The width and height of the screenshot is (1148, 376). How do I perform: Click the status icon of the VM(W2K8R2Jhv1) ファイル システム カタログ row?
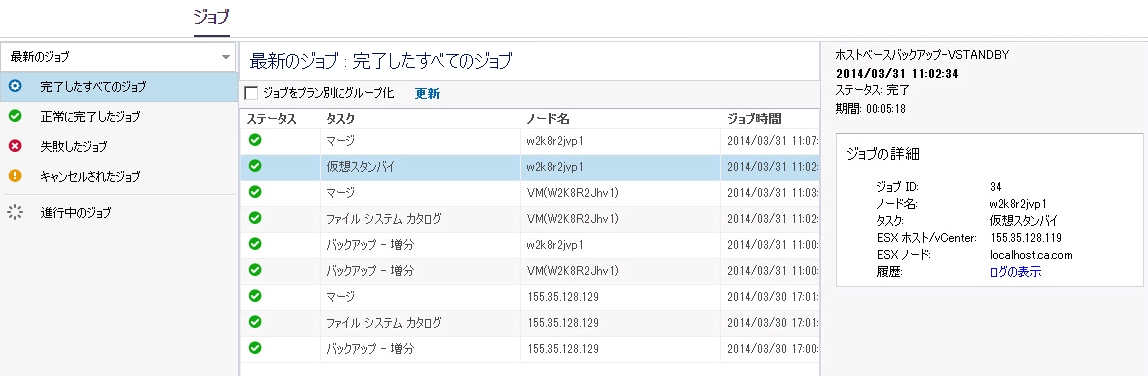pos(255,218)
